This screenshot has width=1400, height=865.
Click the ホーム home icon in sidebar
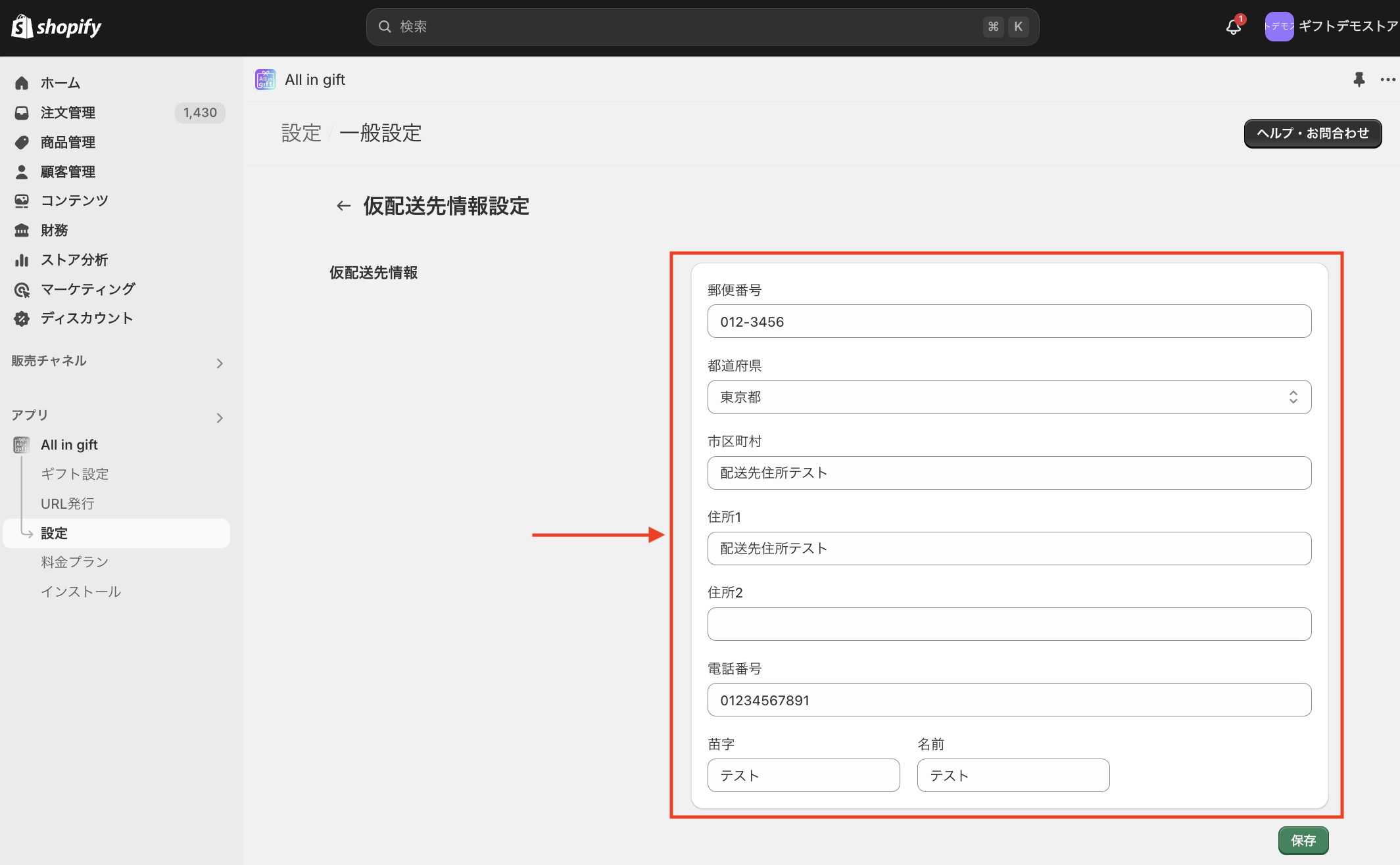coord(22,83)
